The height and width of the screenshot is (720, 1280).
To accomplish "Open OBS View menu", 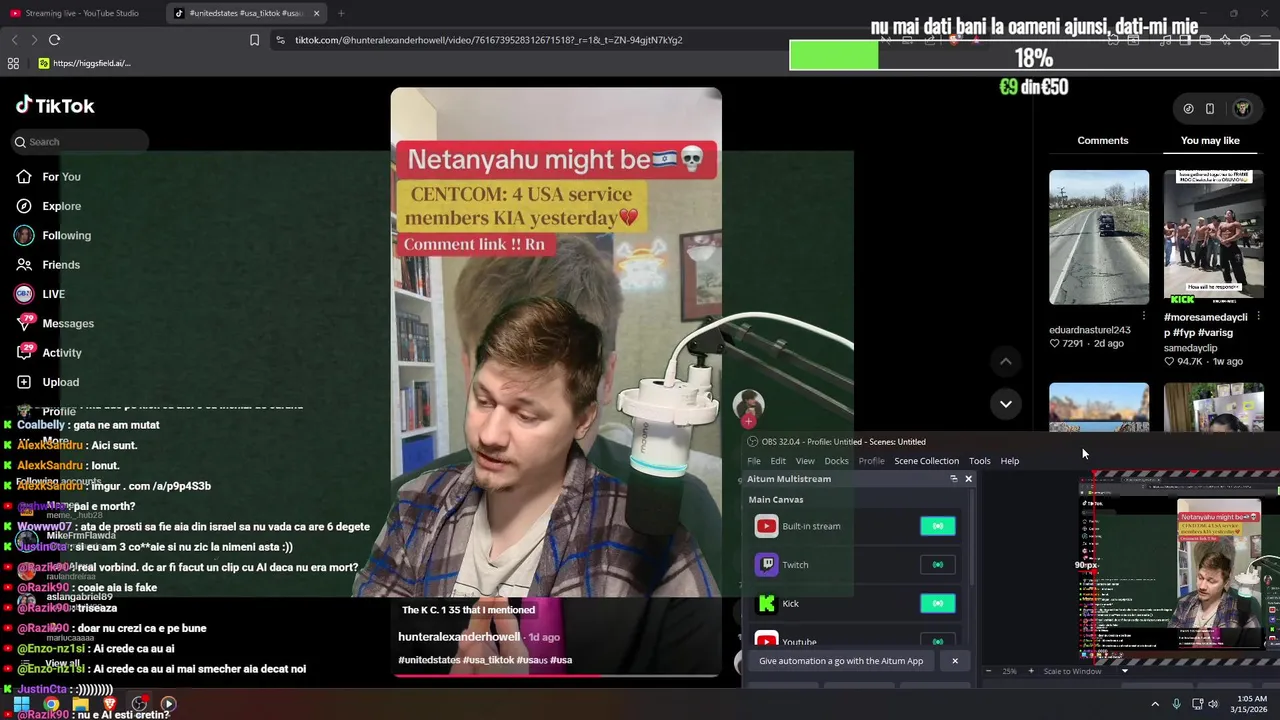I will (805, 461).
